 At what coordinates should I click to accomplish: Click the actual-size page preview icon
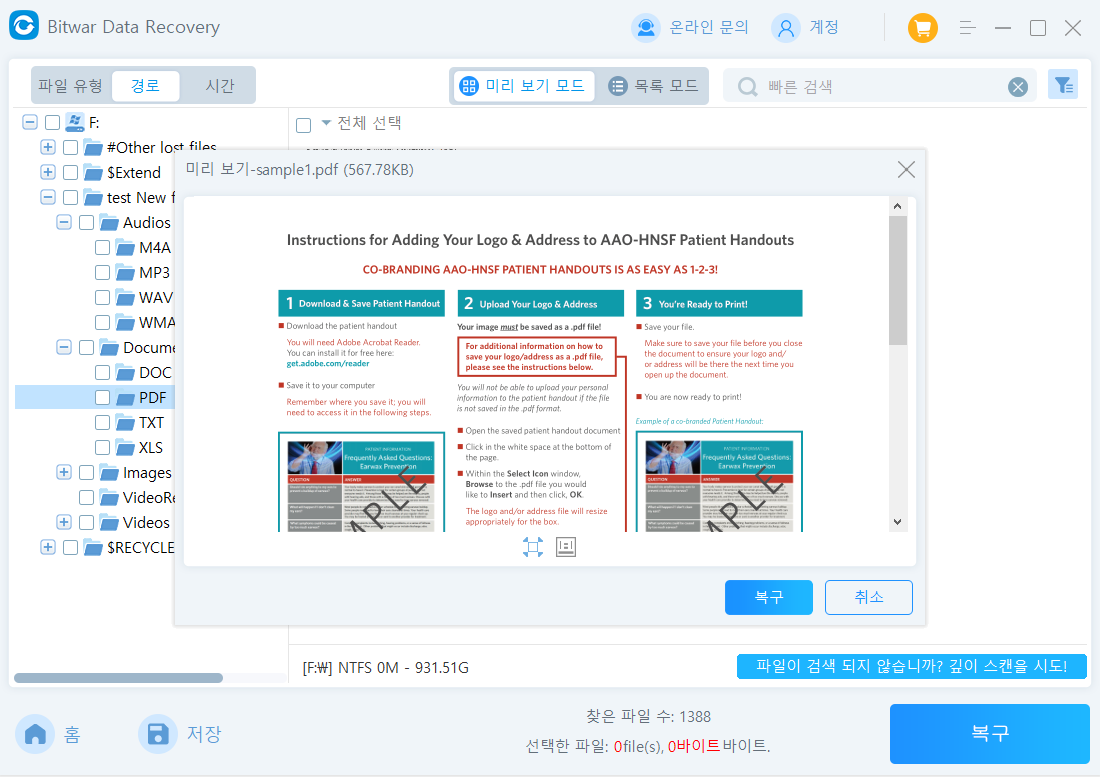pyautogui.click(x=565, y=547)
